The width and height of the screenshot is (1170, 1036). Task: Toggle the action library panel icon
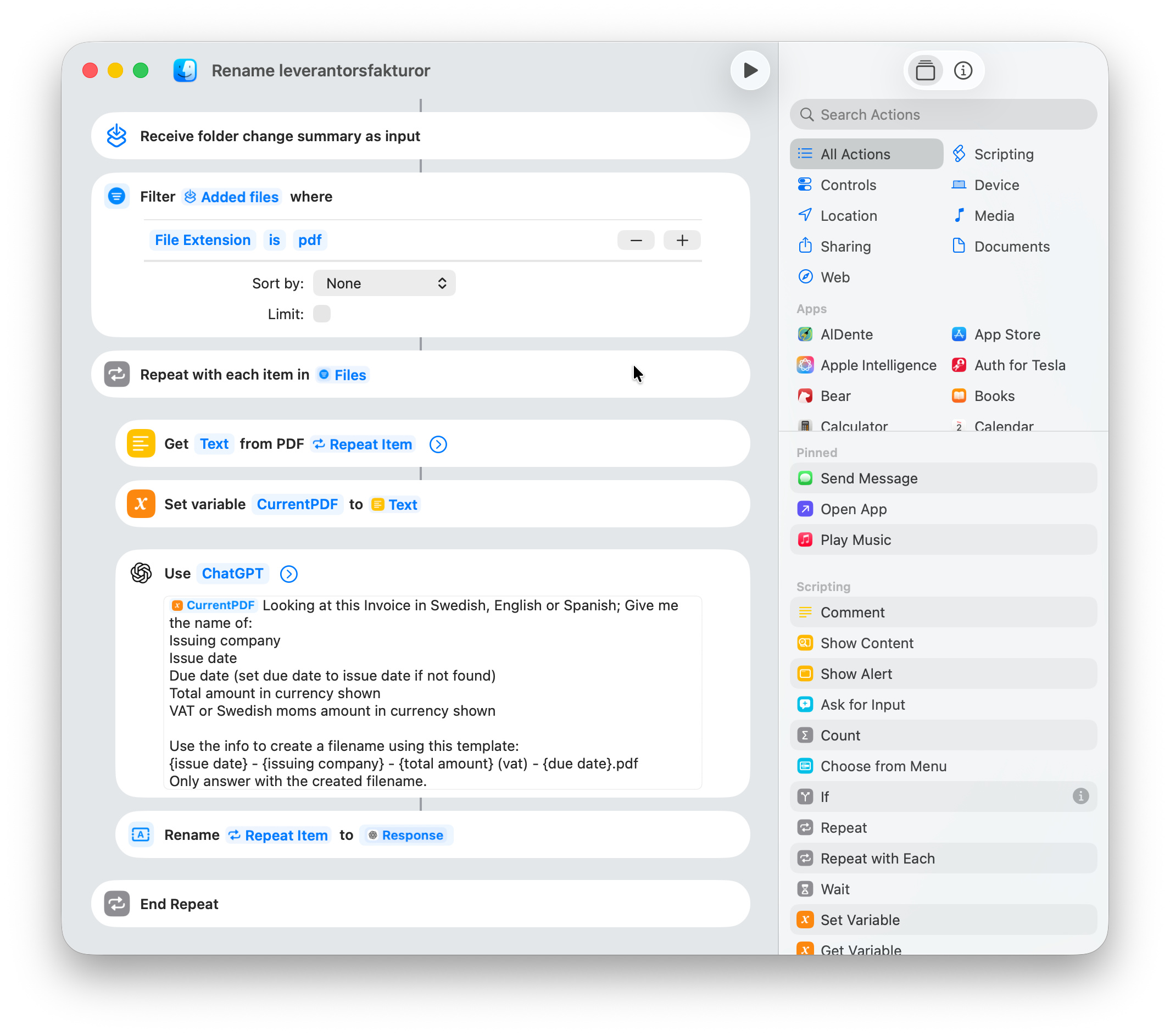(x=924, y=70)
